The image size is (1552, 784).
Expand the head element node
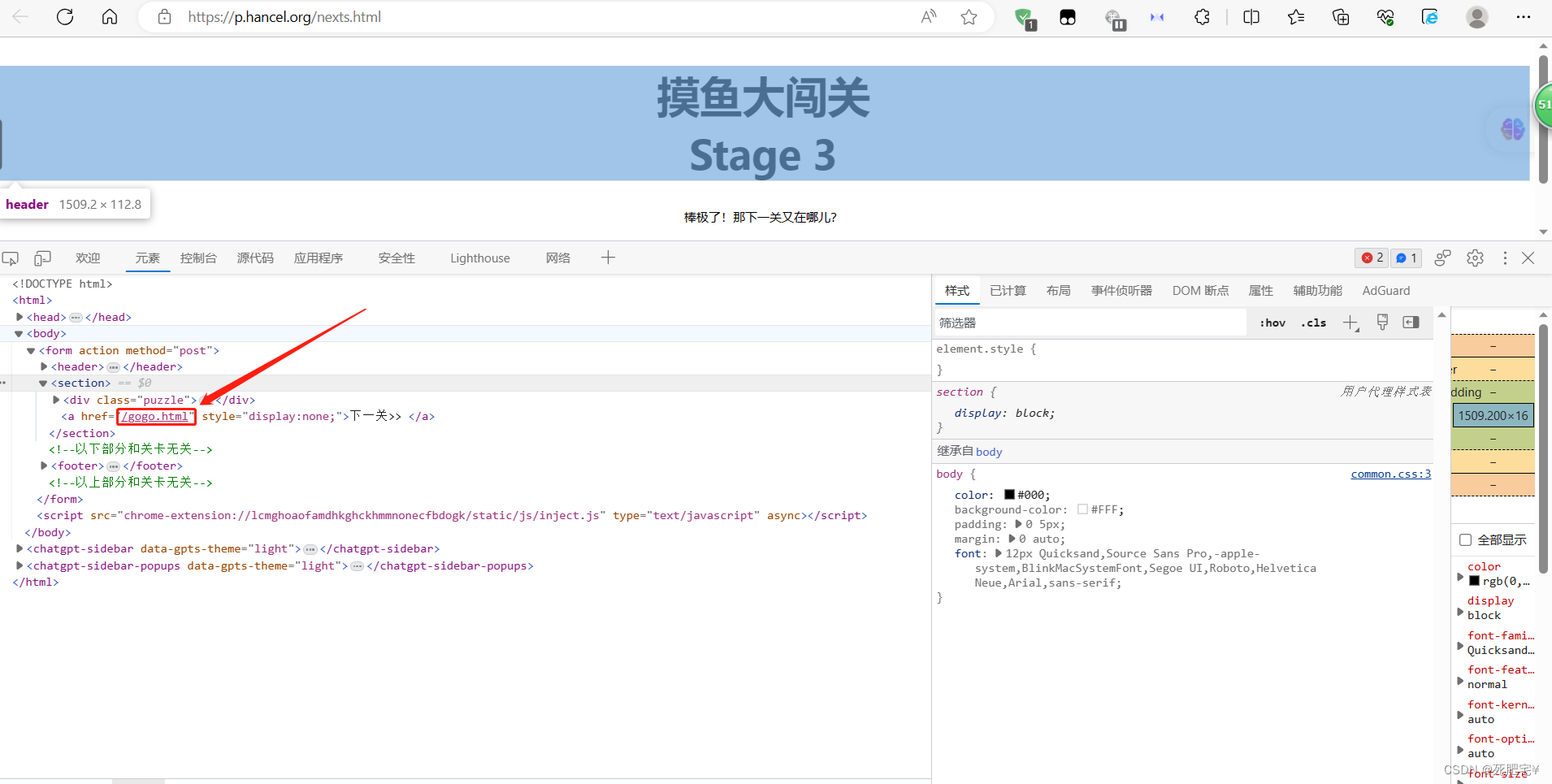(20, 317)
